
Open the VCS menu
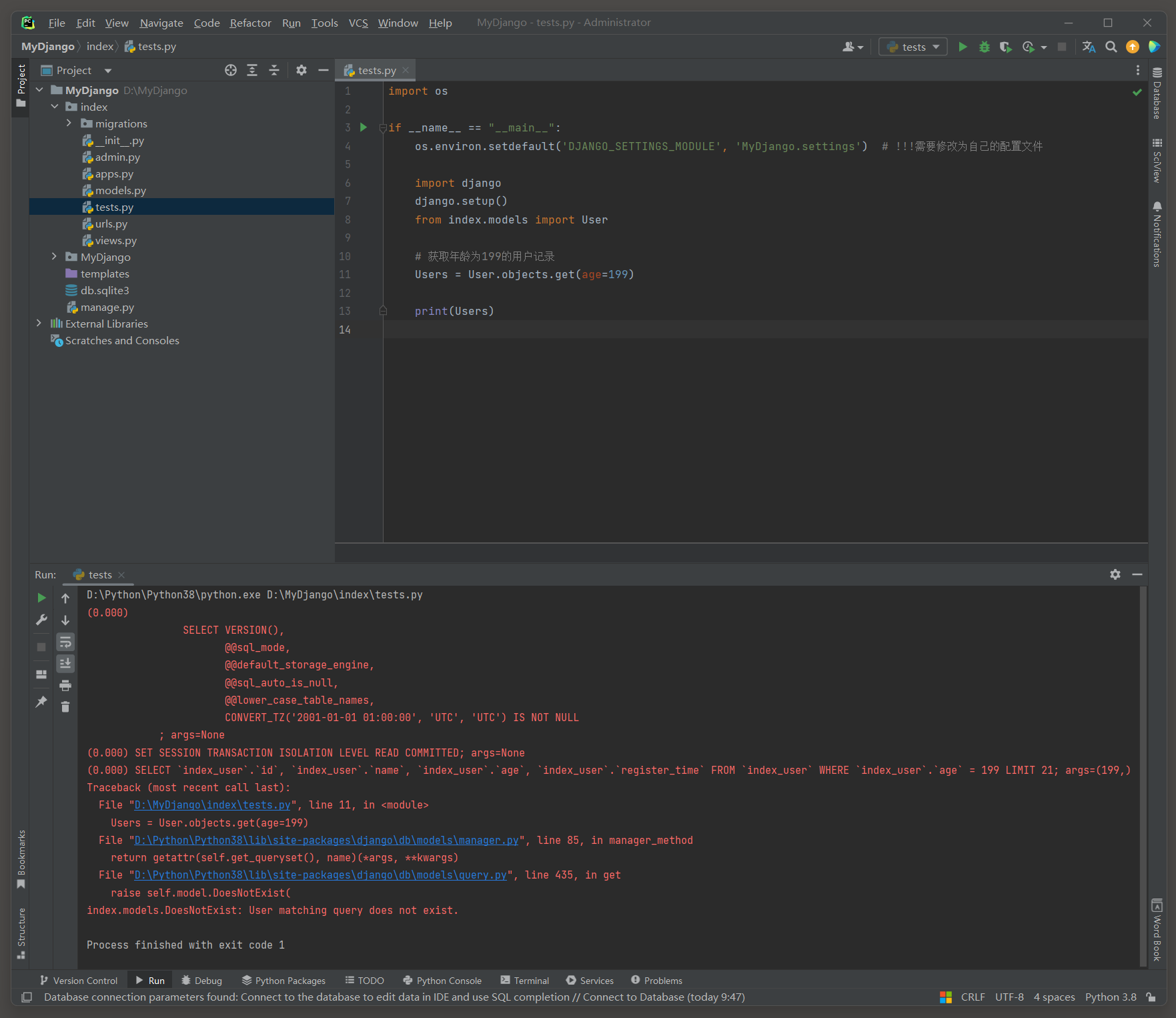pos(358,23)
